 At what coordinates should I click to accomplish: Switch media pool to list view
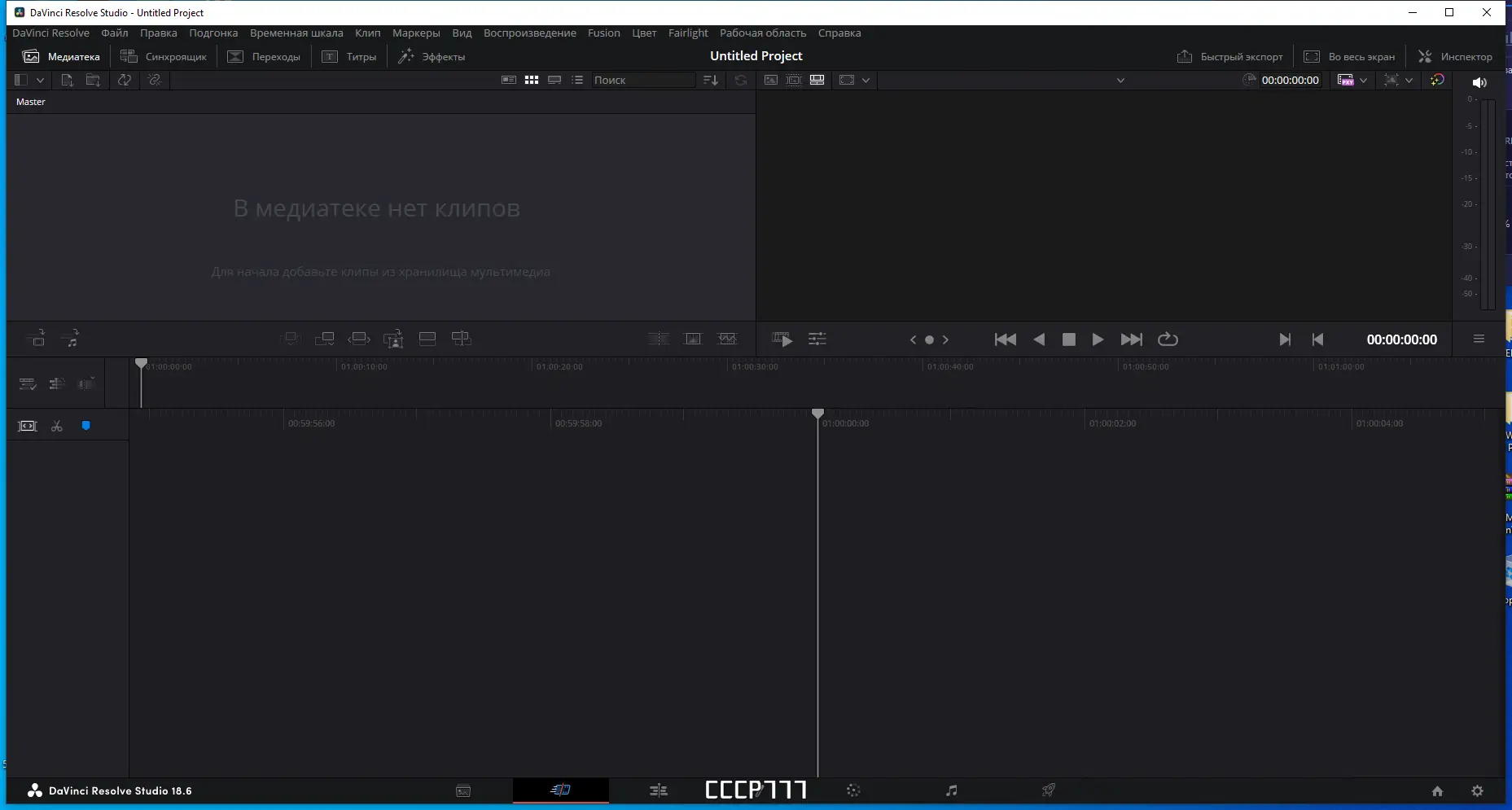coord(577,80)
